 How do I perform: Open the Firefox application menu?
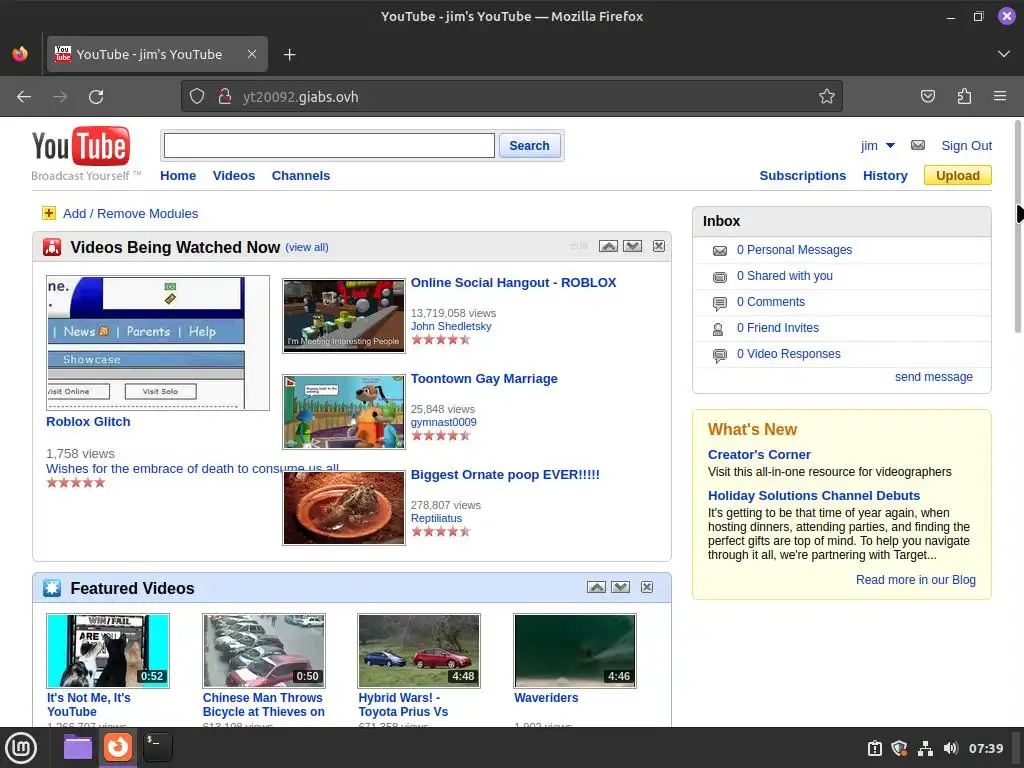[x=1000, y=97]
